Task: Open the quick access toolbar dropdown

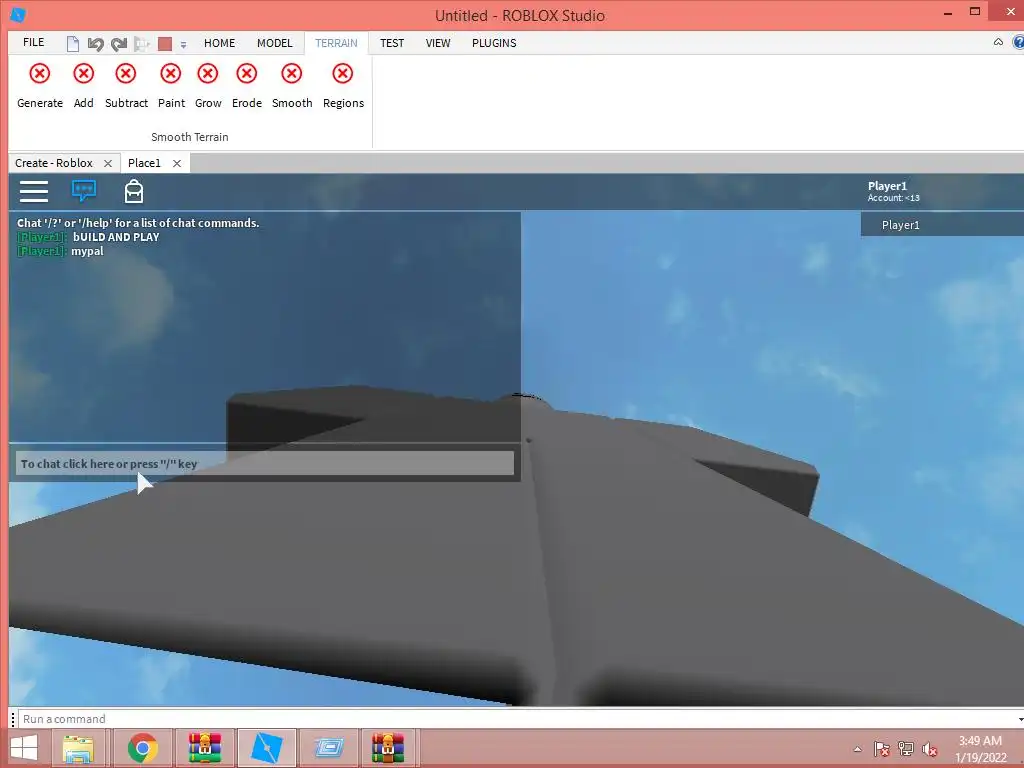Action: coord(184,44)
